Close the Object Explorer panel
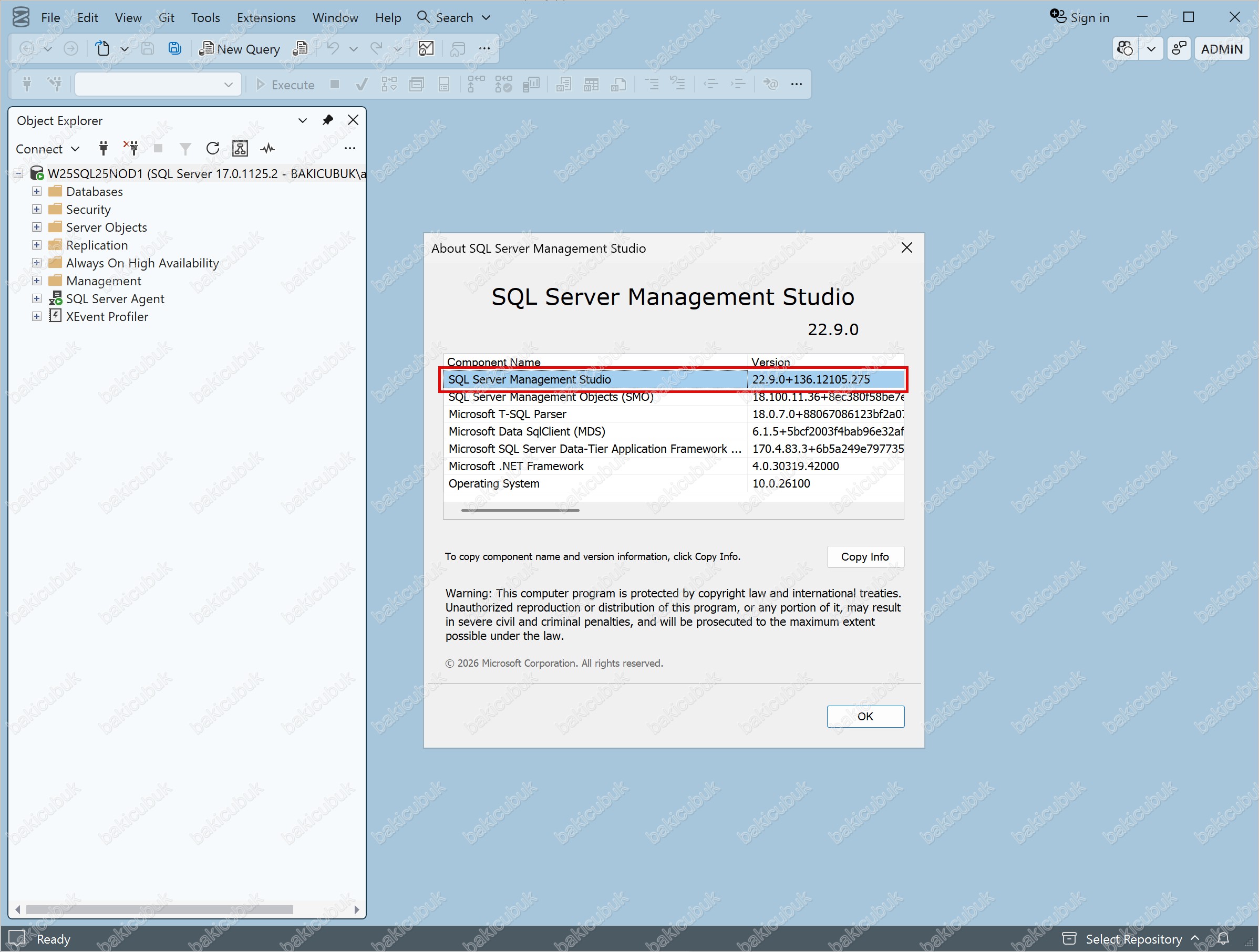The height and width of the screenshot is (952, 1259). point(353,120)
